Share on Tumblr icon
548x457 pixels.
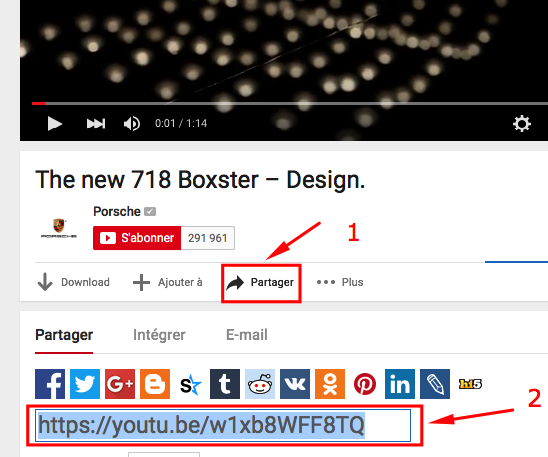pos(225,384)
